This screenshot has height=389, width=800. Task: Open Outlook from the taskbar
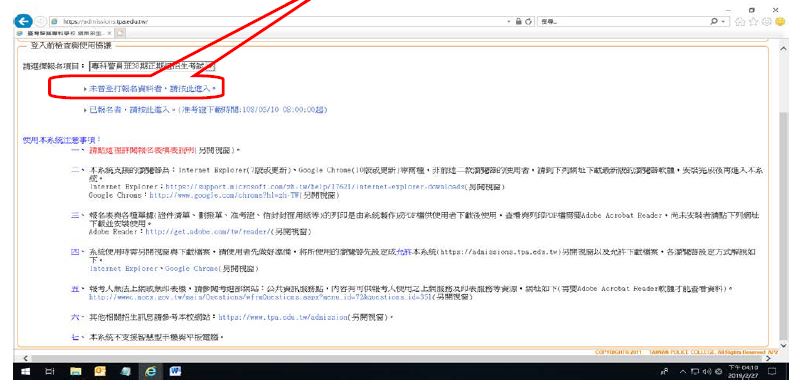100,371
